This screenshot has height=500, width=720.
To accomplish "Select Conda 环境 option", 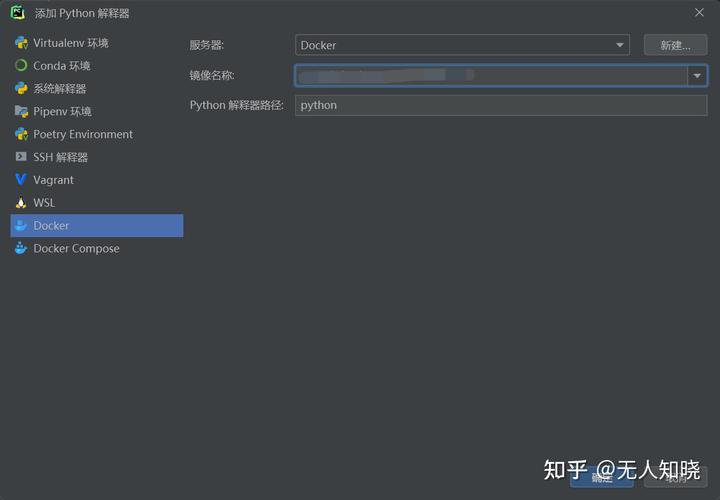I will click(x=97, y=66).
